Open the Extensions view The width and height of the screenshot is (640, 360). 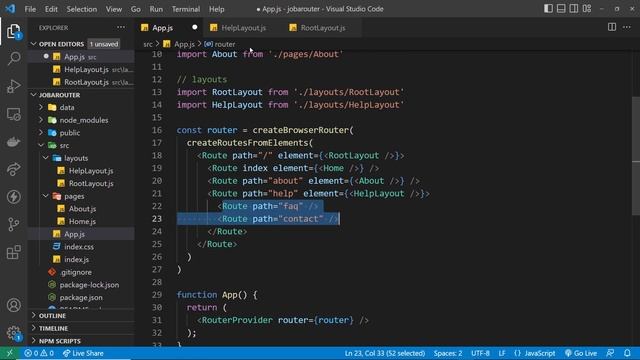tap(13, 252)
